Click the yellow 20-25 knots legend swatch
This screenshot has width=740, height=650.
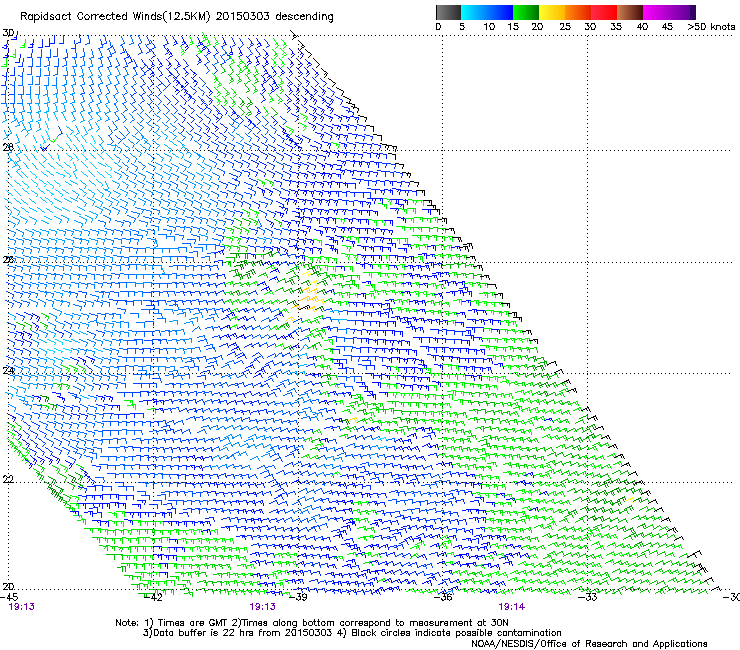552,12
